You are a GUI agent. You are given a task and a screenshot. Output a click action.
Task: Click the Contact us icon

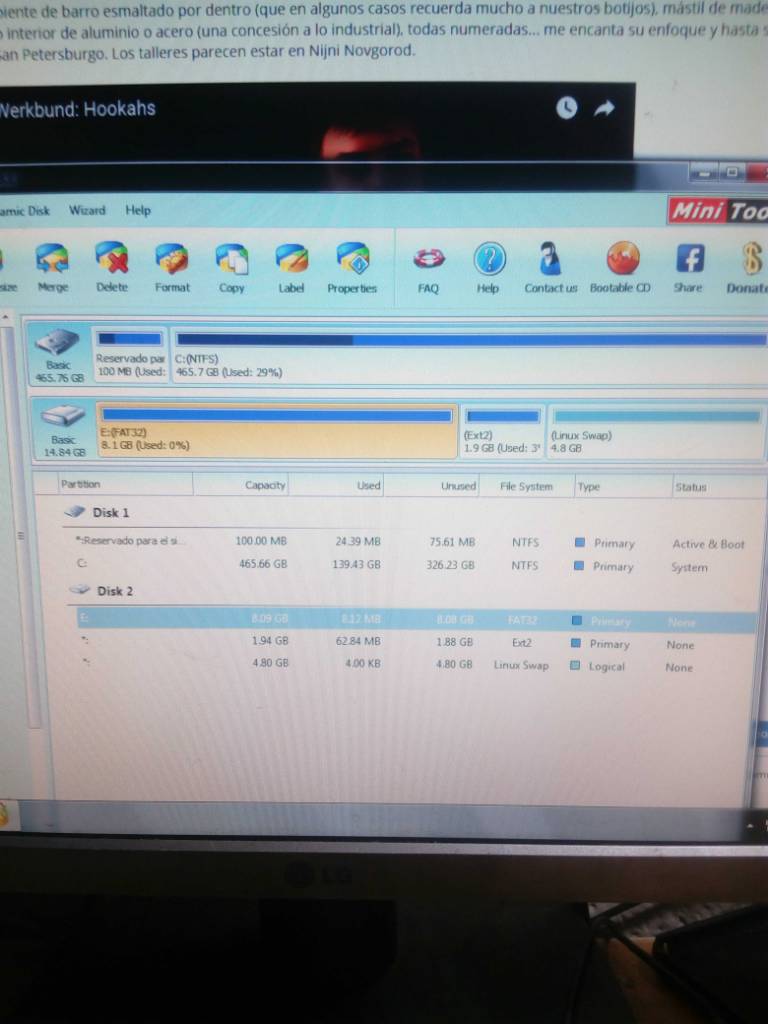[550, 258]
